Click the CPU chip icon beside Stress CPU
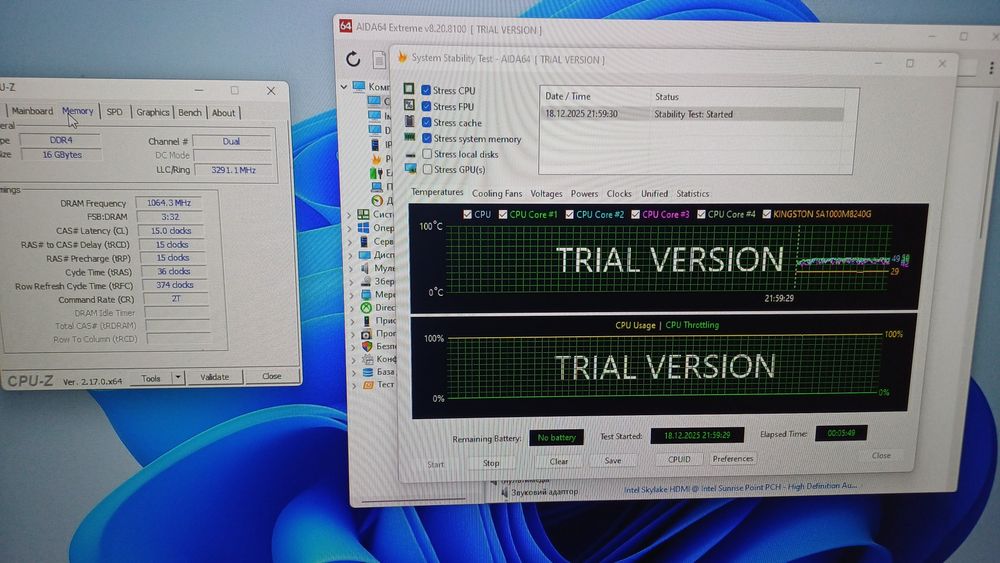1000x563 pixels. tap(409, 89)
